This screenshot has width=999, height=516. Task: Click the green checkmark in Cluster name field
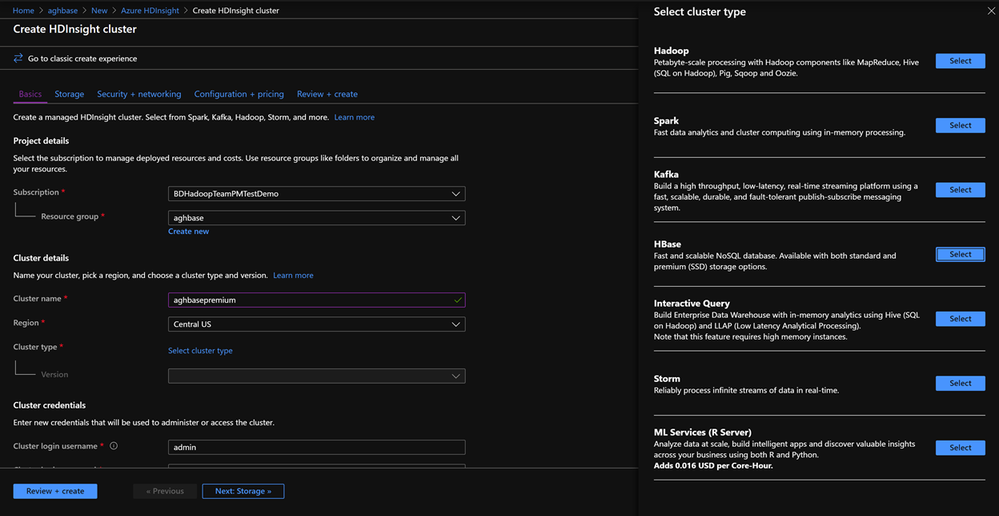(457, 300)
